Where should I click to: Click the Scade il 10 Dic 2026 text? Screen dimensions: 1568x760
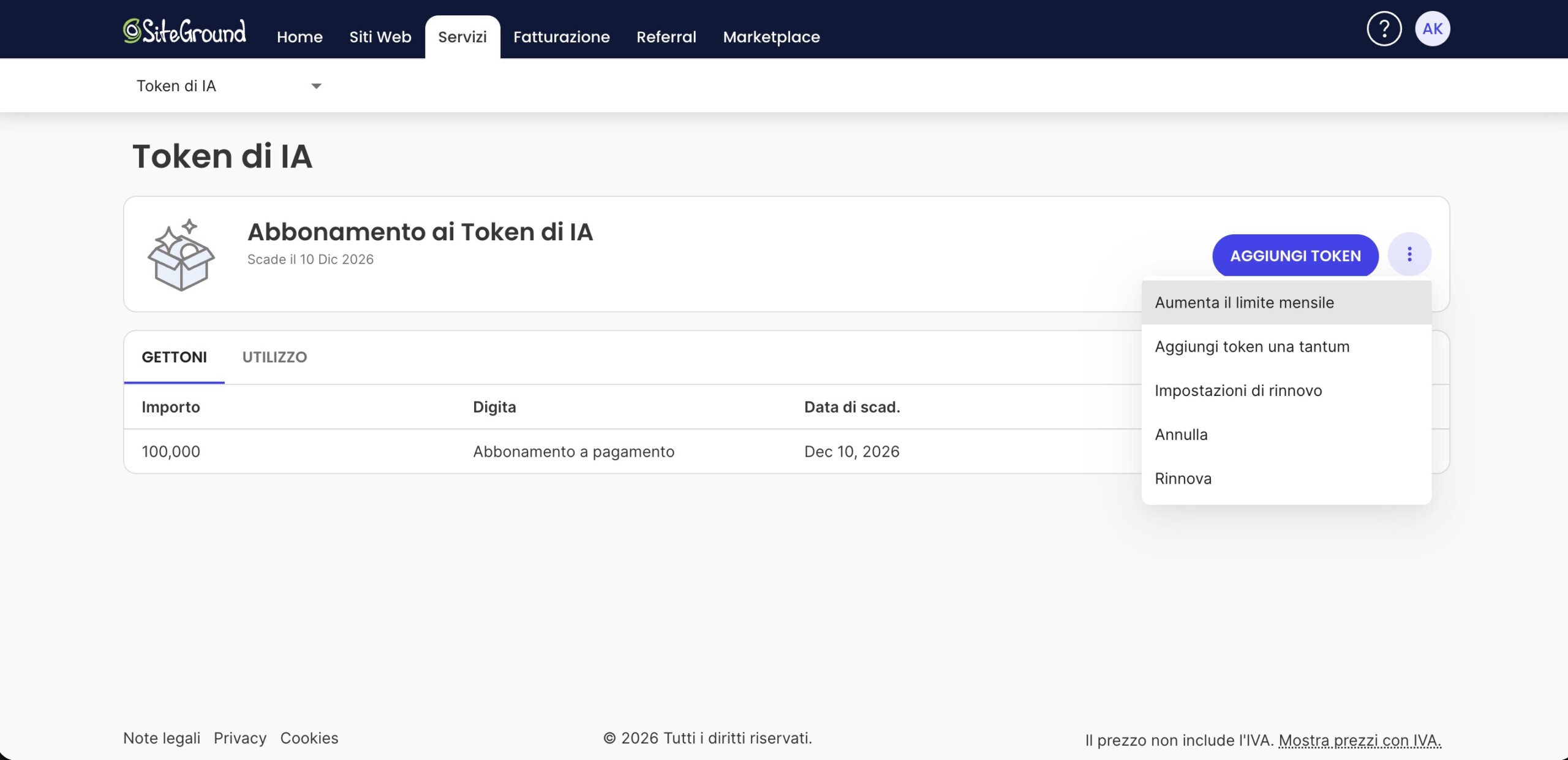click(311, 259)
